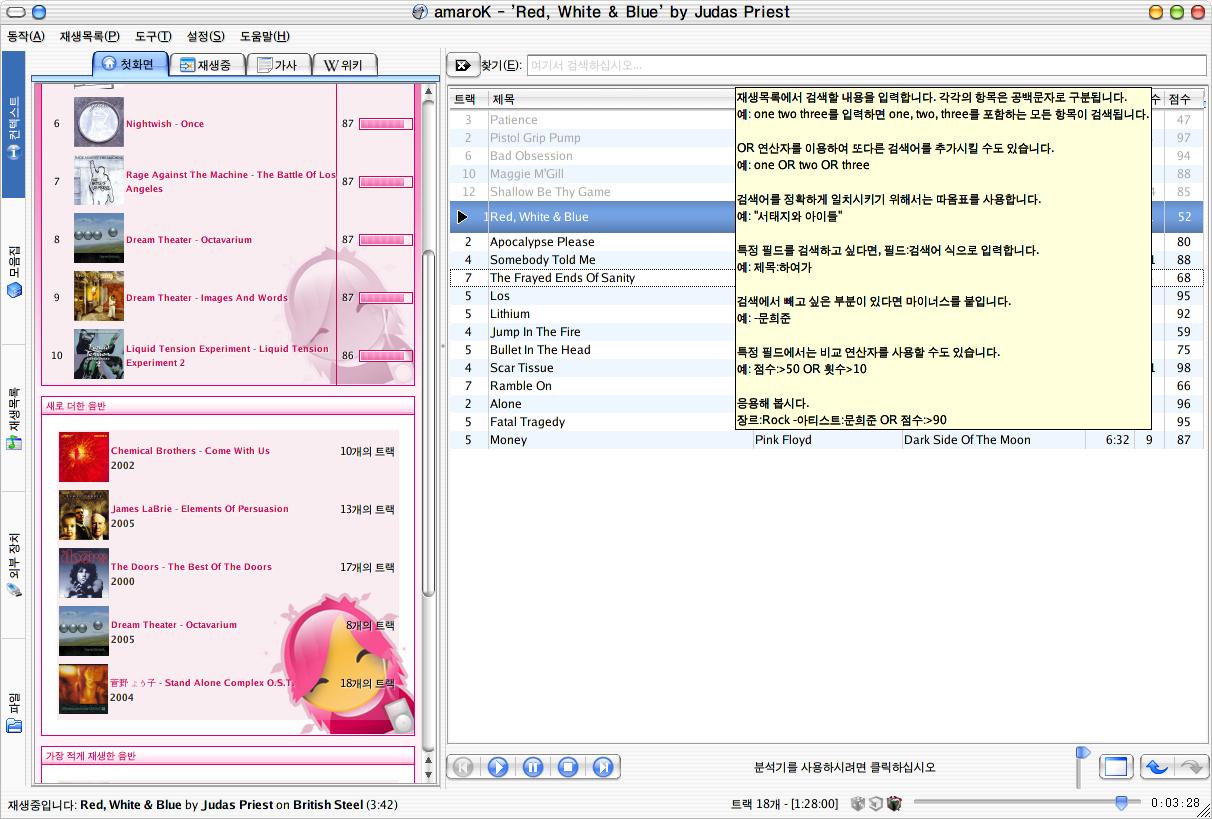This screenshot has width=1212, height=819.
Task: Sort playlist by the 트랙 column header
Action: 467,99
